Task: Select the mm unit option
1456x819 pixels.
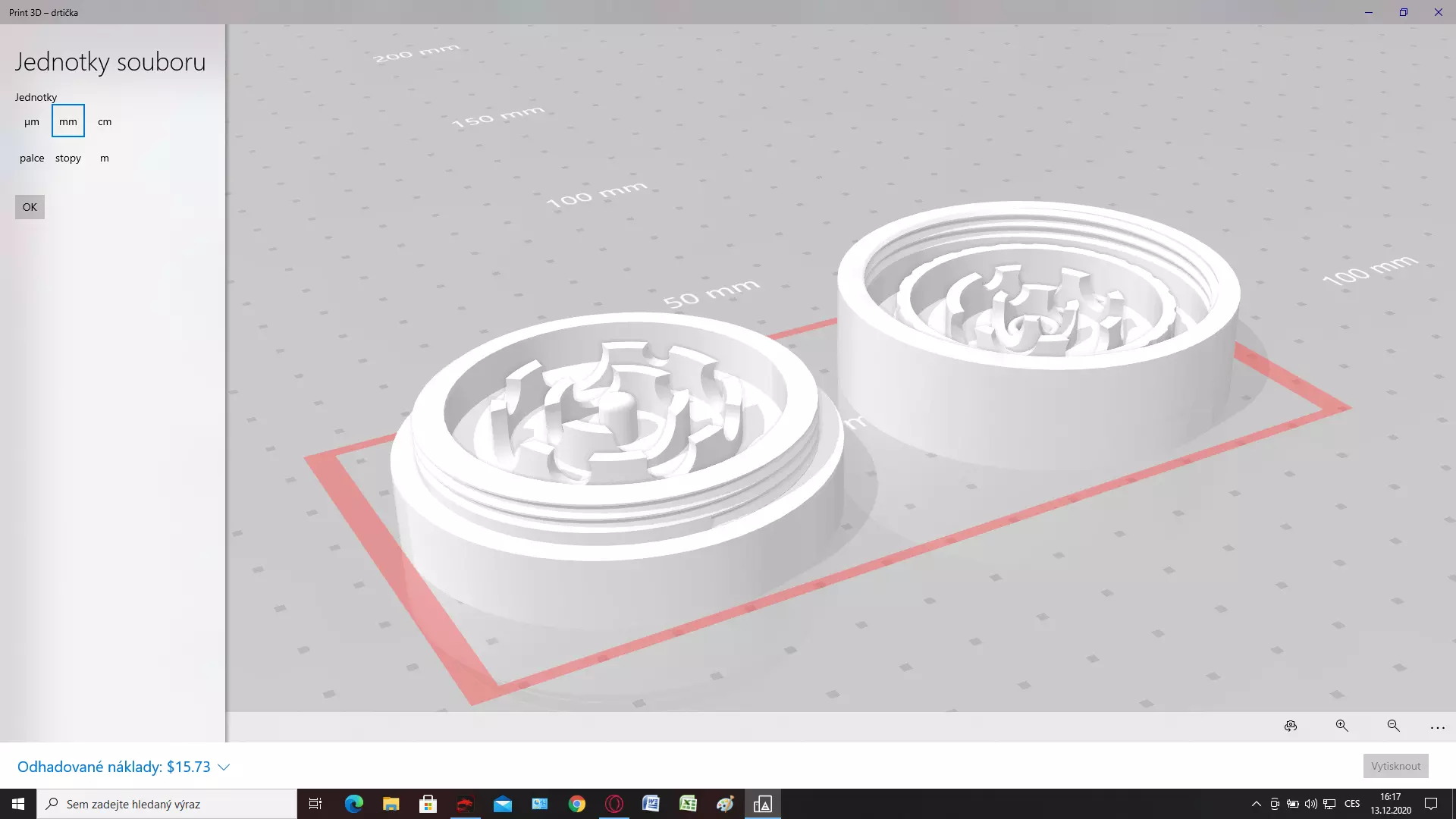Action: pyautogui.click(x=68, y=121)
